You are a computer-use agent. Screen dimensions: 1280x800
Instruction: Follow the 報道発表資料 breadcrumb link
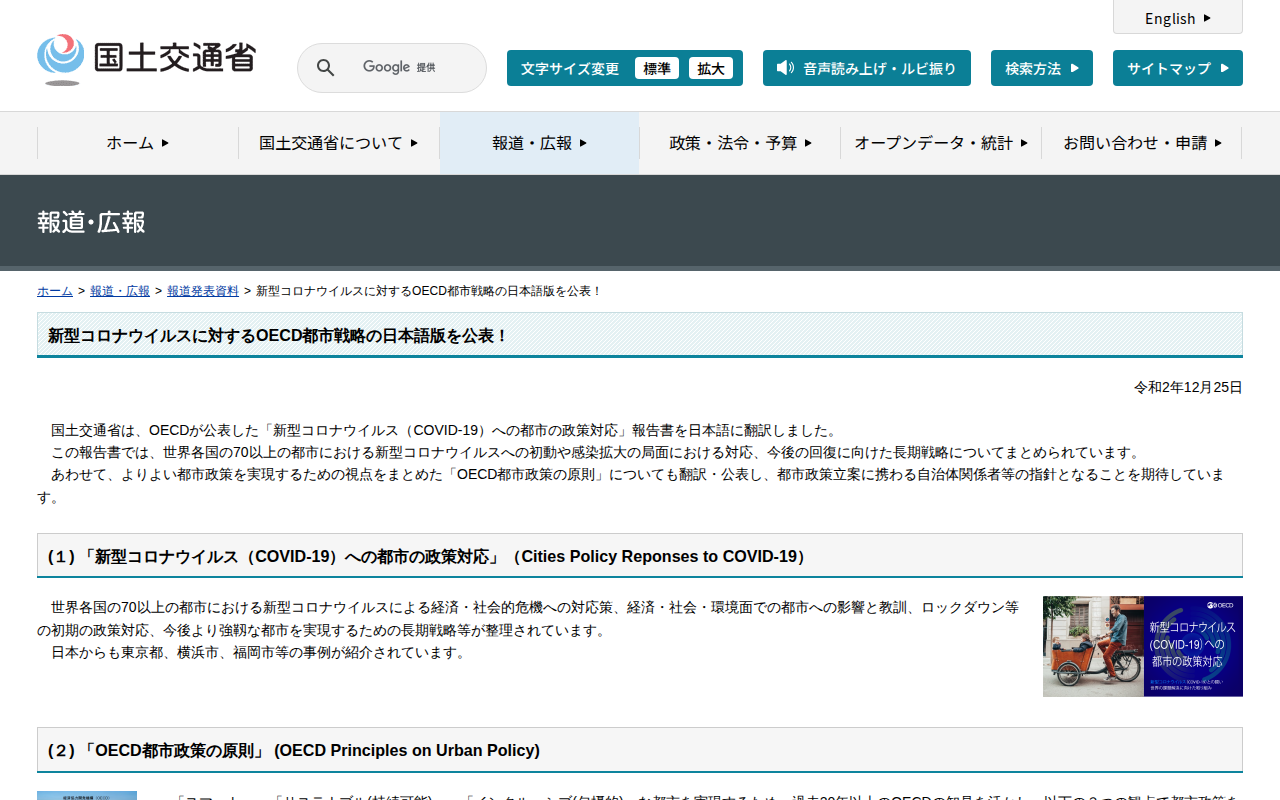203,291
